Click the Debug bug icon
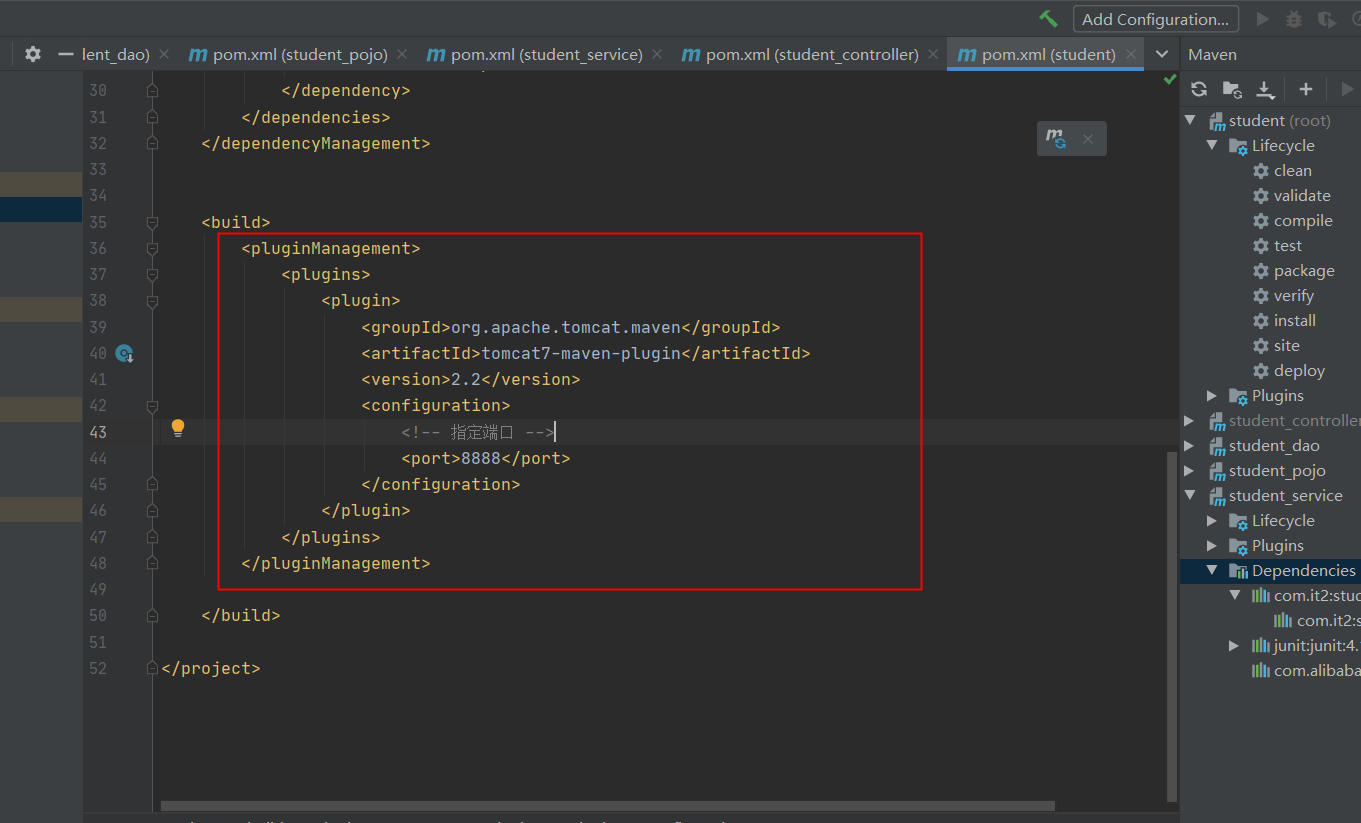Viewport: 1361px width, 823px height. (x=1294, y=19)
